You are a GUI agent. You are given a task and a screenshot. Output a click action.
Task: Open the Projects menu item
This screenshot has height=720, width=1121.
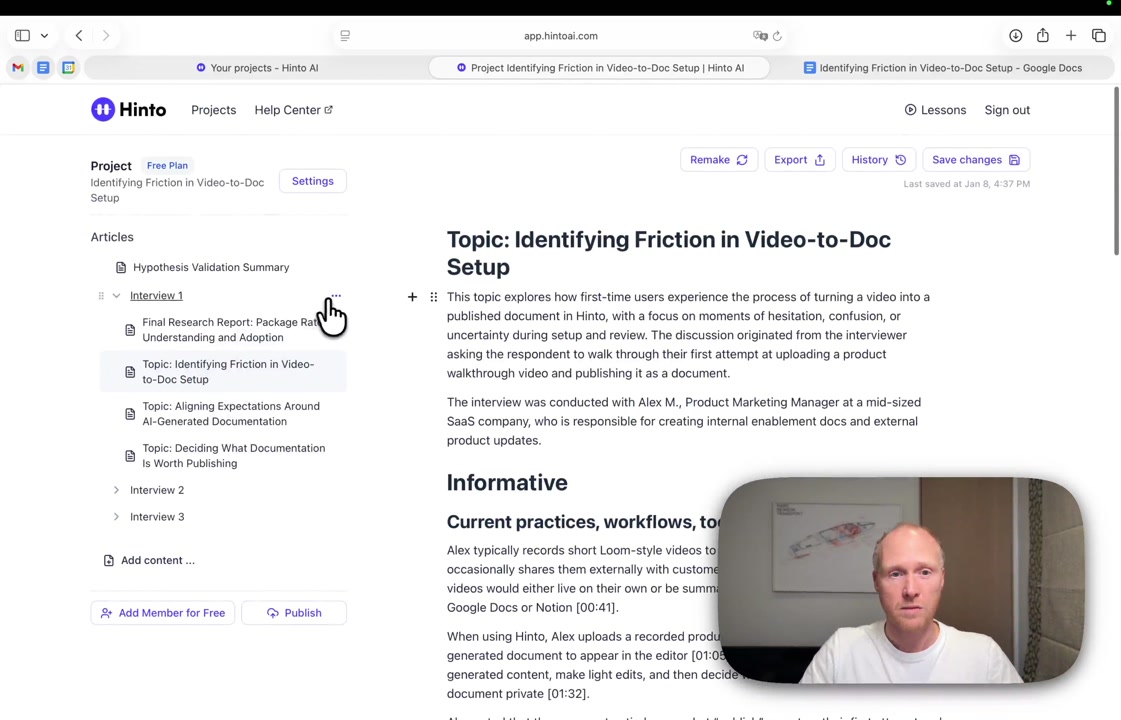pos(213,110)
